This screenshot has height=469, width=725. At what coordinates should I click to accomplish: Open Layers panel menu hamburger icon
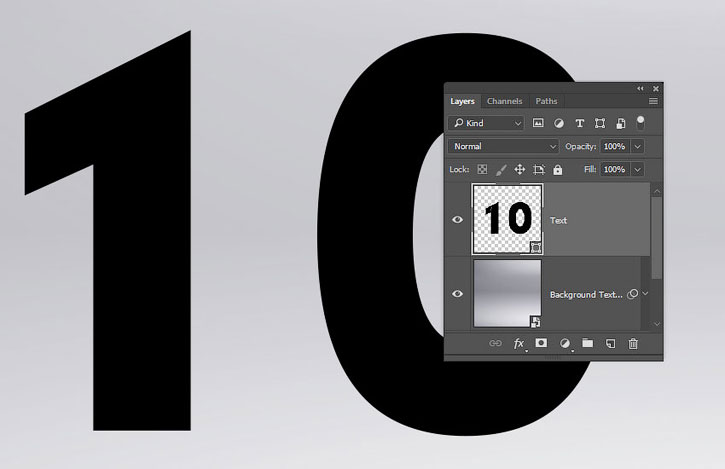(x=653, y=101)
